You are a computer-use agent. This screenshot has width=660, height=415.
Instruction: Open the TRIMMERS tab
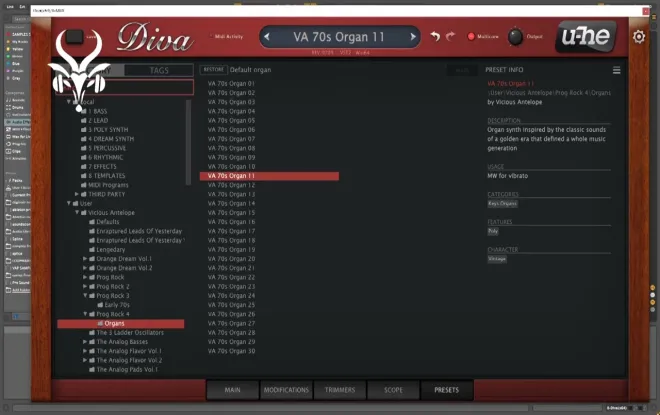(340, 390)
